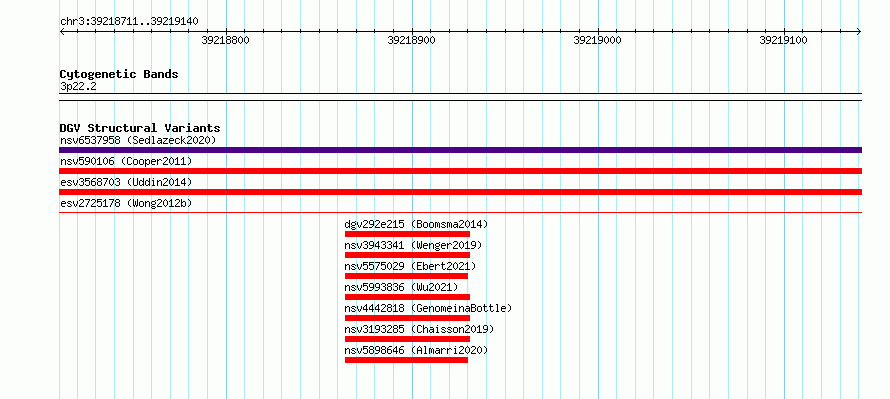The width and height of the screenshot is (890, 399).
Task: Select the red bar under nsv590106
Action: [x=460, y=171]
